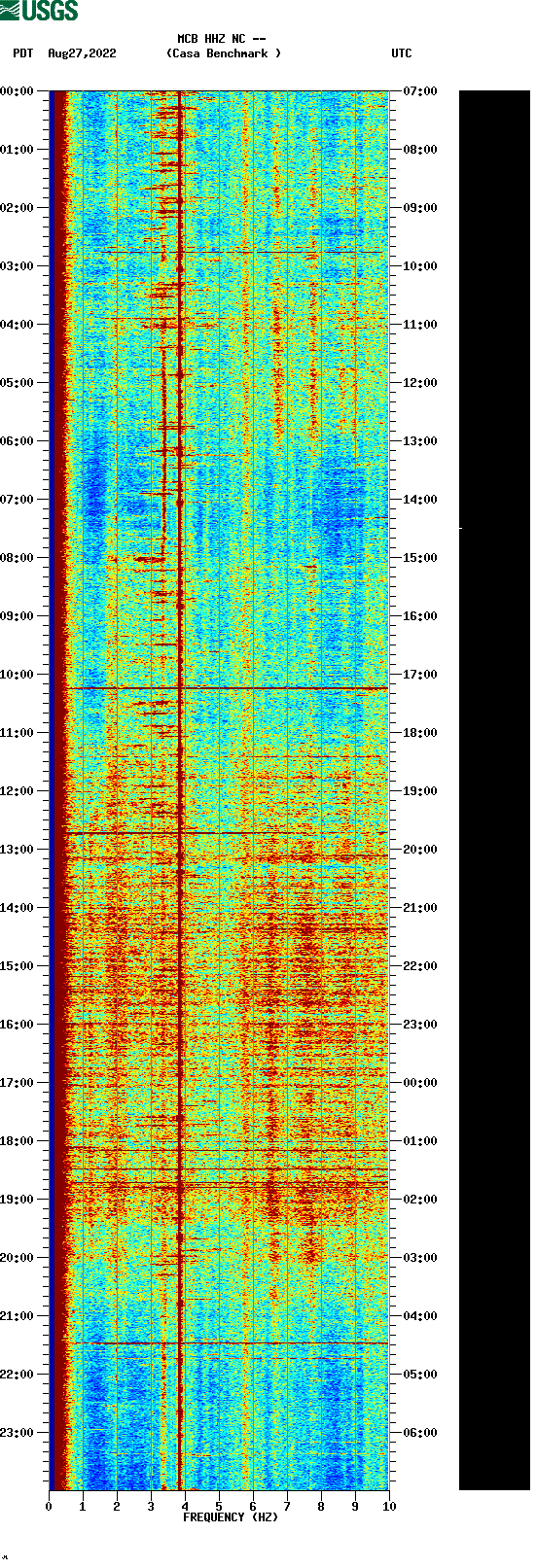Click the 4 Hz frequency axis label
Image resolution: width=537 pixels, height=1568 pixels.
pos(185,1507)
